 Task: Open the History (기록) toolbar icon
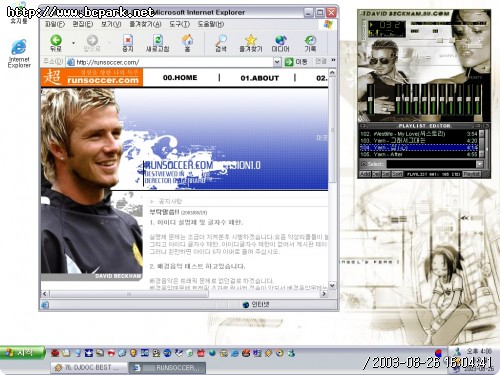click(310, 40)
